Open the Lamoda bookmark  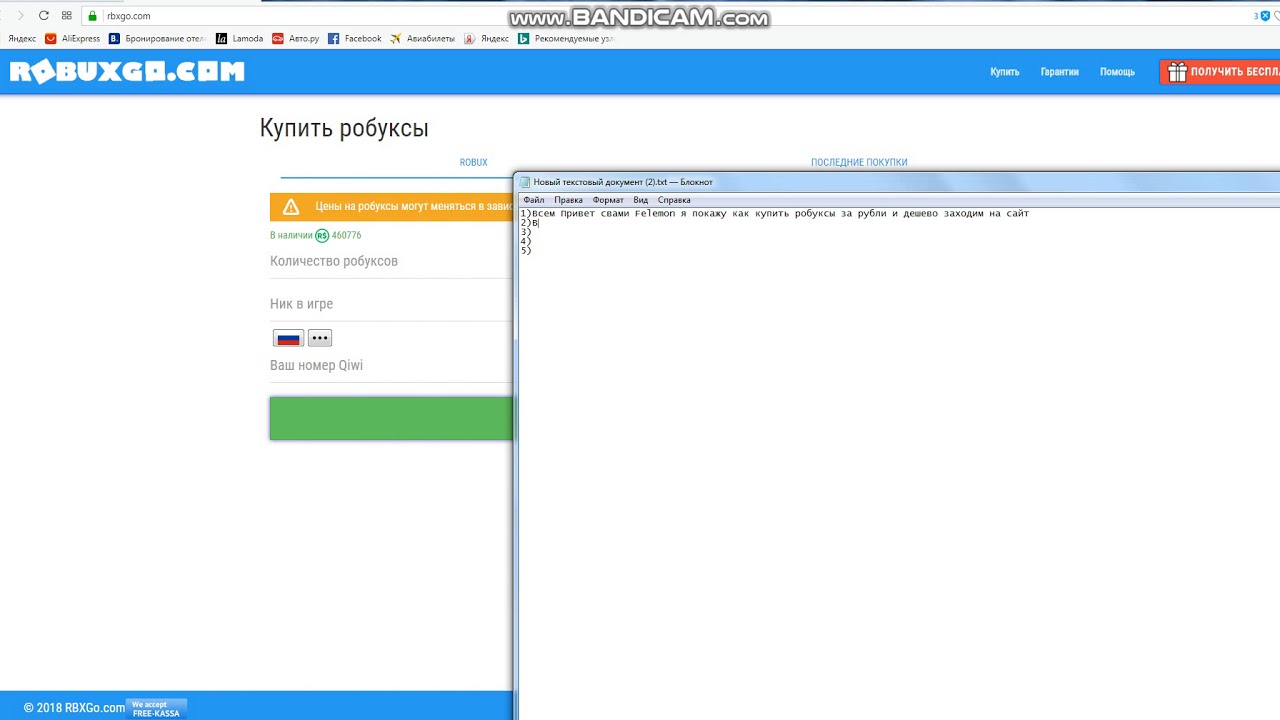tap(239, 39)
